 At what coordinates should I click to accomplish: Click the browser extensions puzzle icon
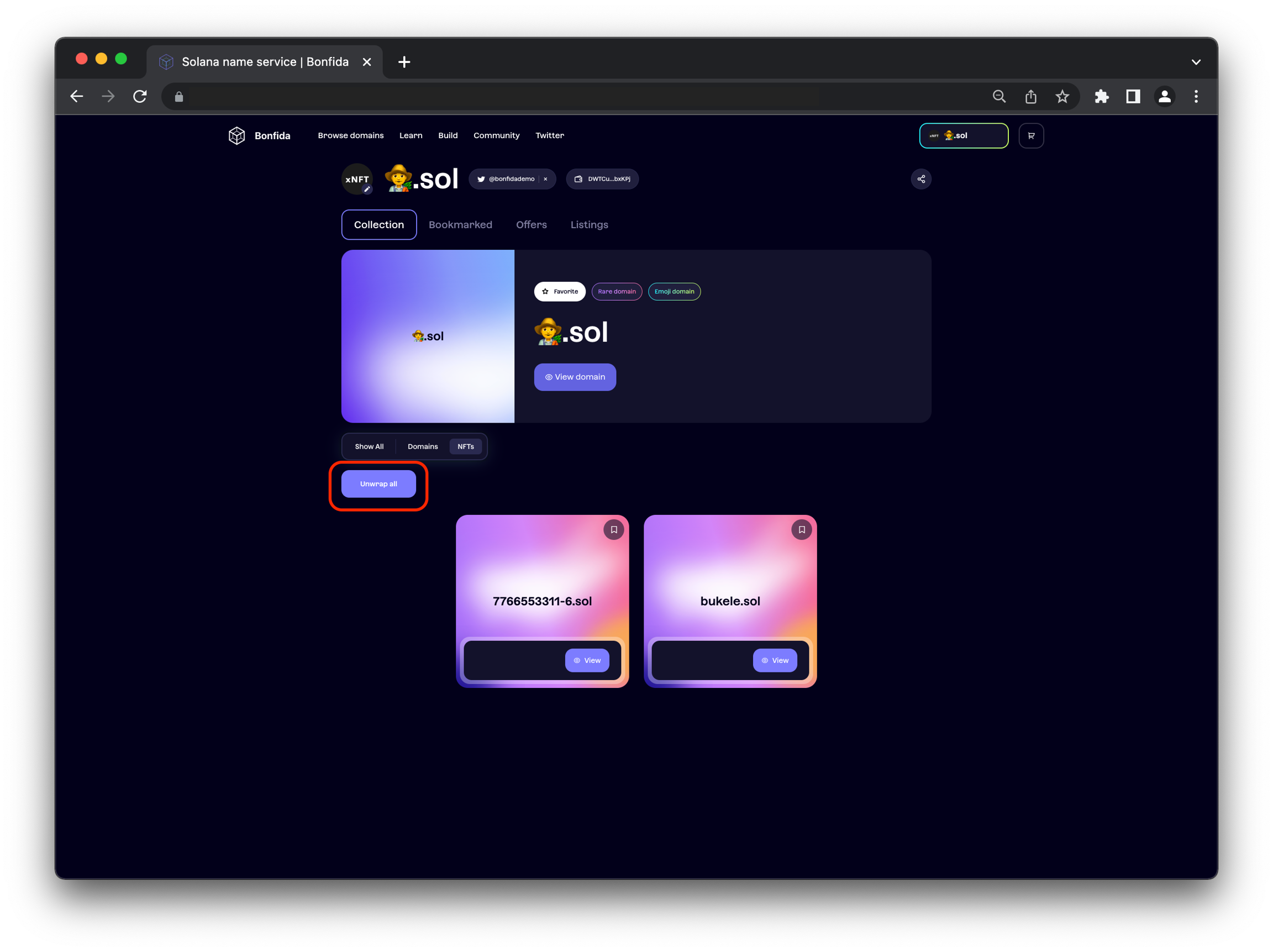(1102, 97)
